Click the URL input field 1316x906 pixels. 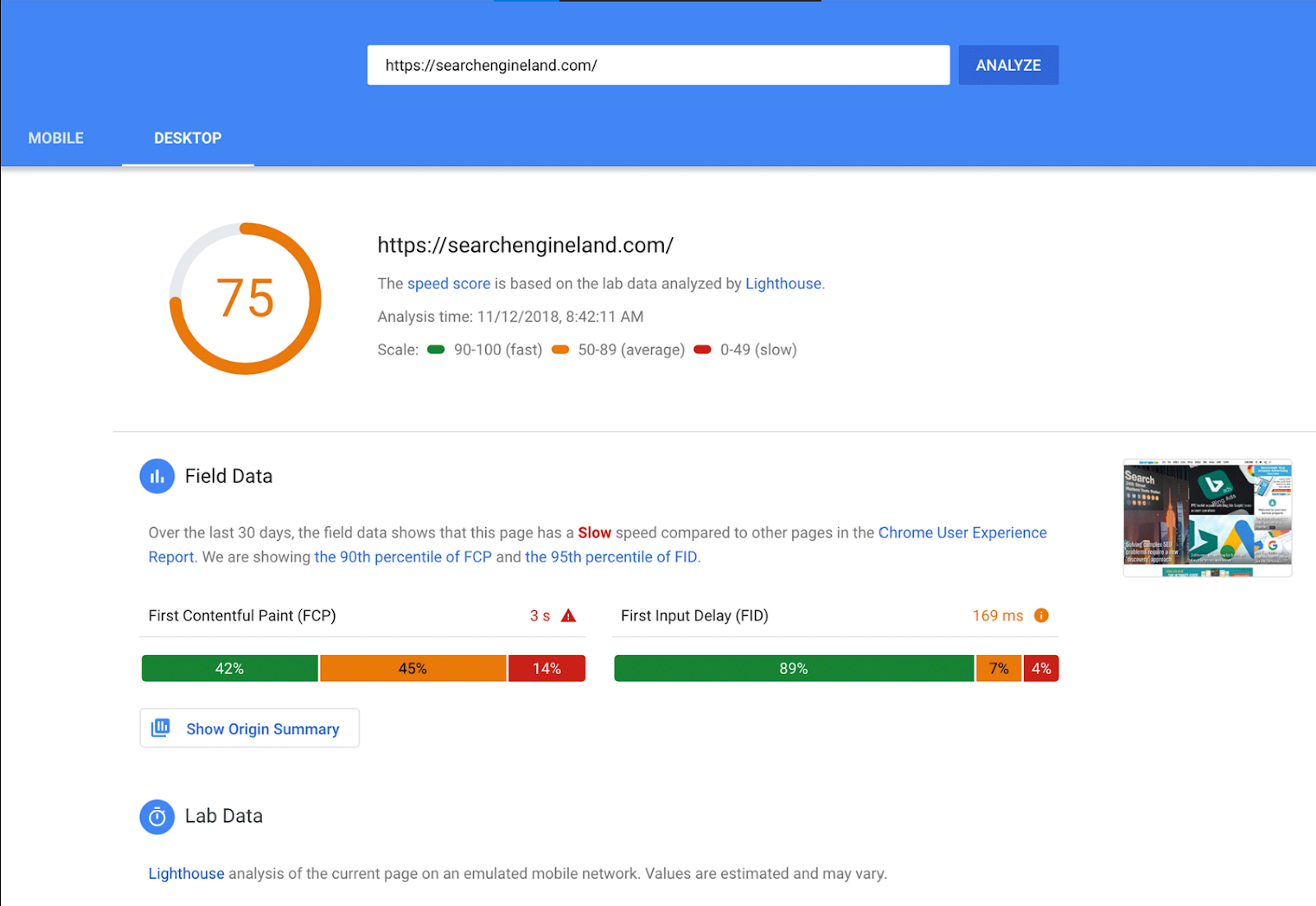tap(658, 65)
